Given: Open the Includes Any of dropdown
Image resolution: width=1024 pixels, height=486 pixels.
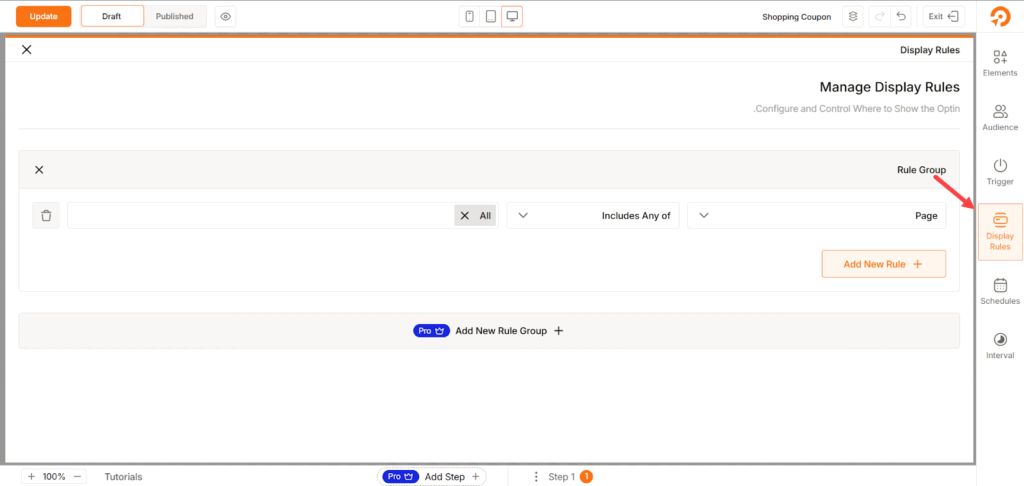Looking at the screenshot, I should [x=593, y=216].
